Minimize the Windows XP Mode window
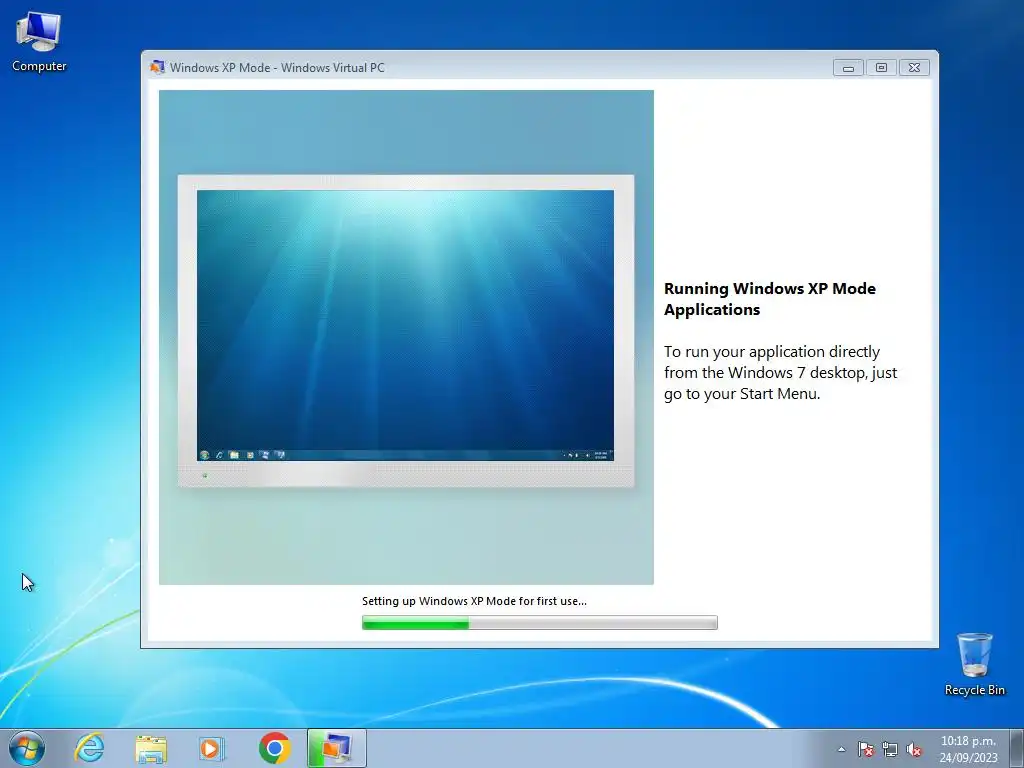 (848, 67)
